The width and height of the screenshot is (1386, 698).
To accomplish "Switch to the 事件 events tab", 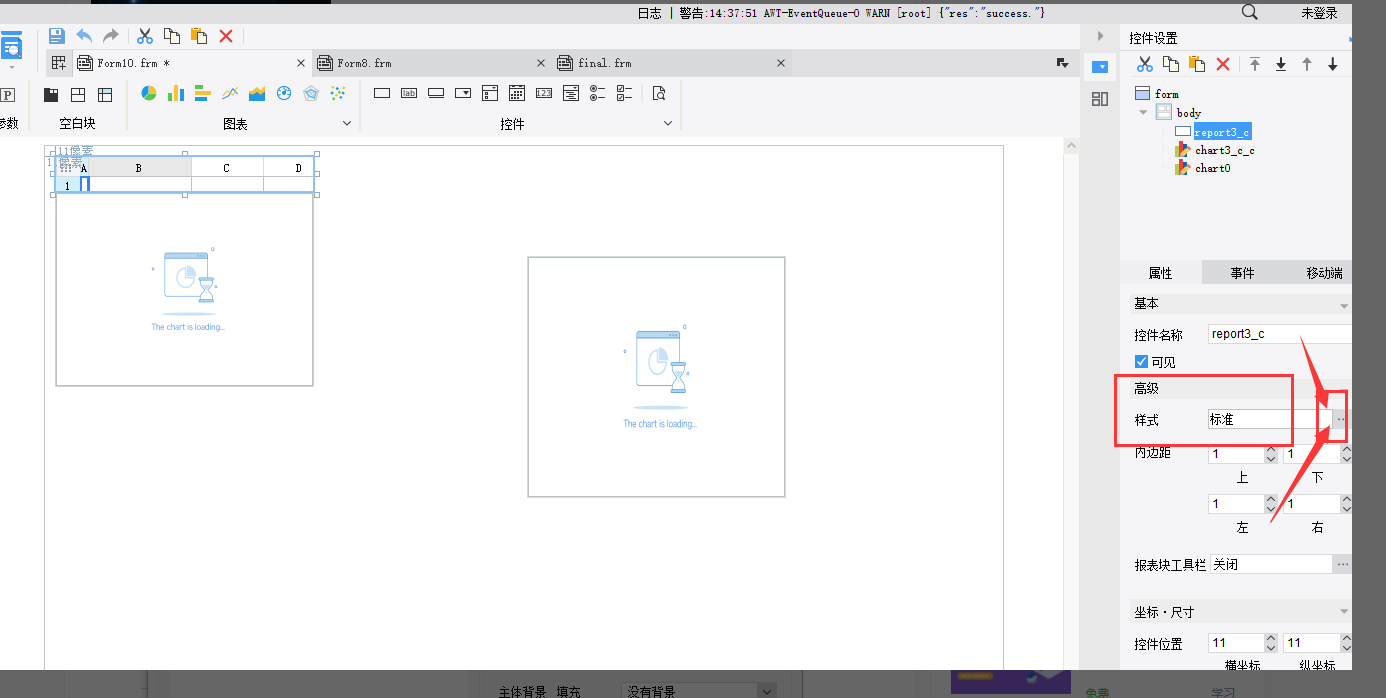I will pyautogui.click(x=1242, y=273).
